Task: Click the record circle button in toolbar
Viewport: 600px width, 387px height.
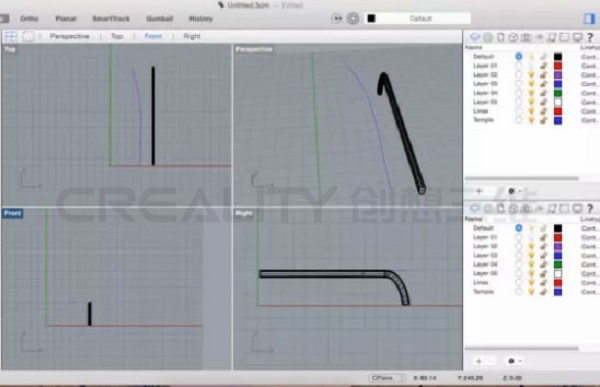Action: pyautogui.click(x=353, y=18)
